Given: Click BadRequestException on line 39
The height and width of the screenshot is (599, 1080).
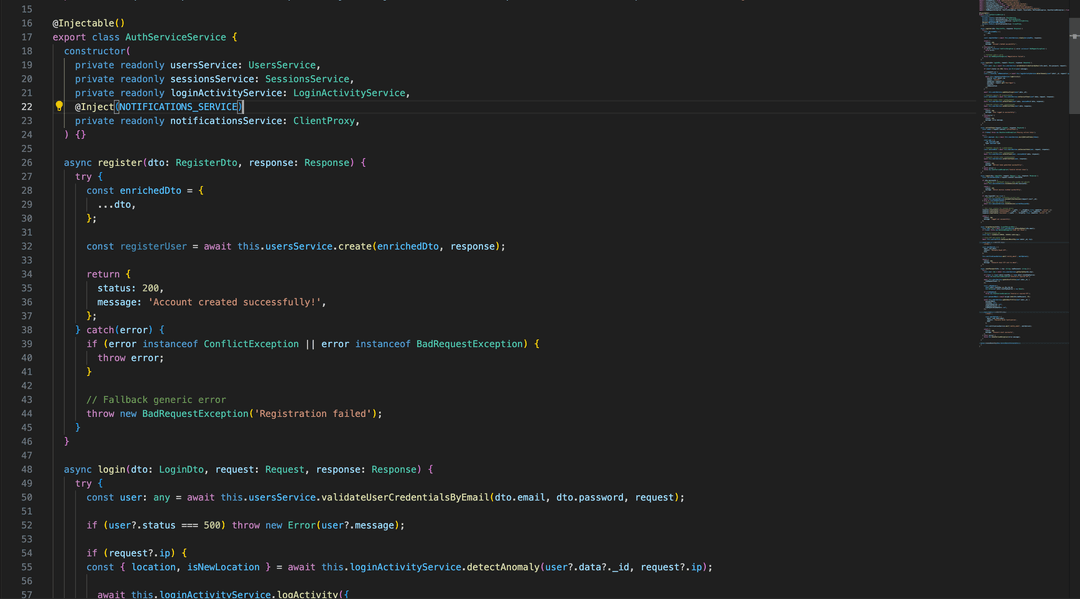Looking at the screenshot, I should click(469, 344).
